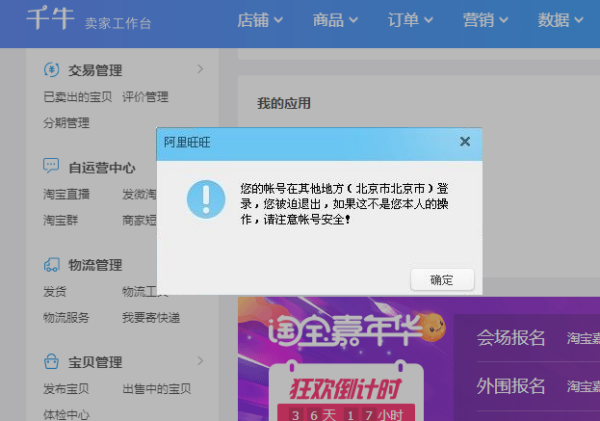600x421 pixels.
Task: Open 外围报名 in the banner
Action: point(510,386)
